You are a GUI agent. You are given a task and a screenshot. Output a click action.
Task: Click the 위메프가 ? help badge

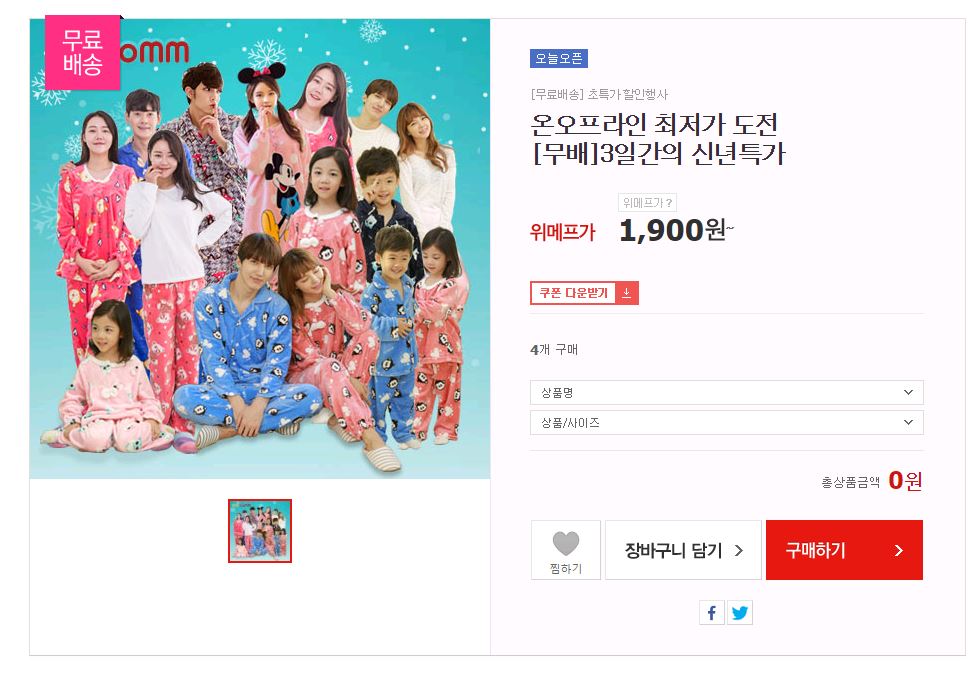pos(647,203)
